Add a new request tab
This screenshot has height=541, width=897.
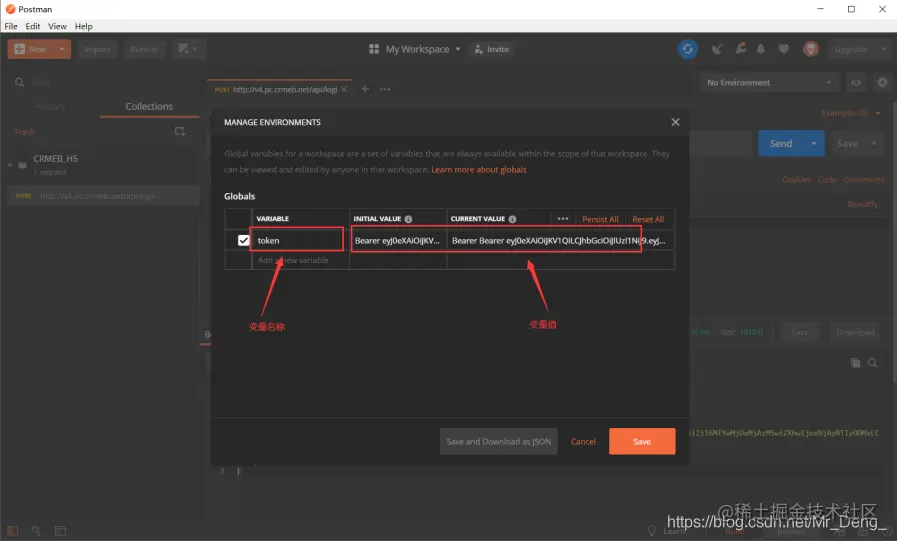364,89
